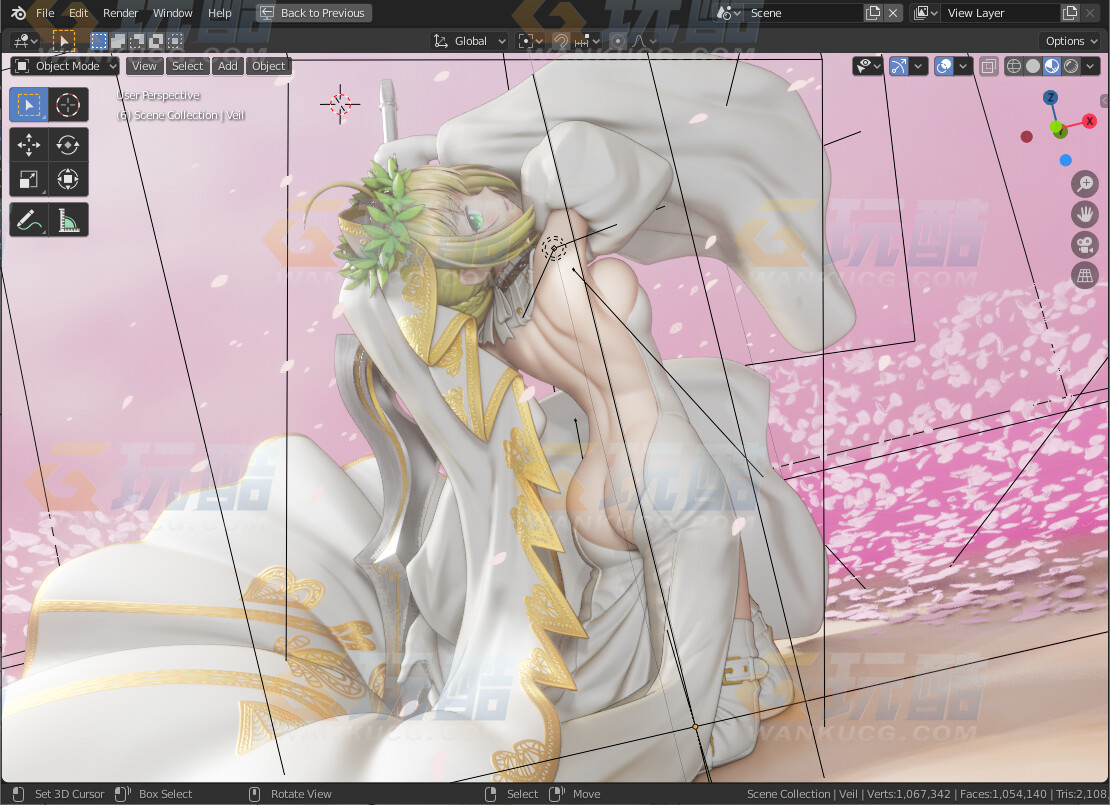The width and height of the screenshot is (1110, 805).
Task: Switch perspective/orthographic with grid button
Action: click(1085, 275)
